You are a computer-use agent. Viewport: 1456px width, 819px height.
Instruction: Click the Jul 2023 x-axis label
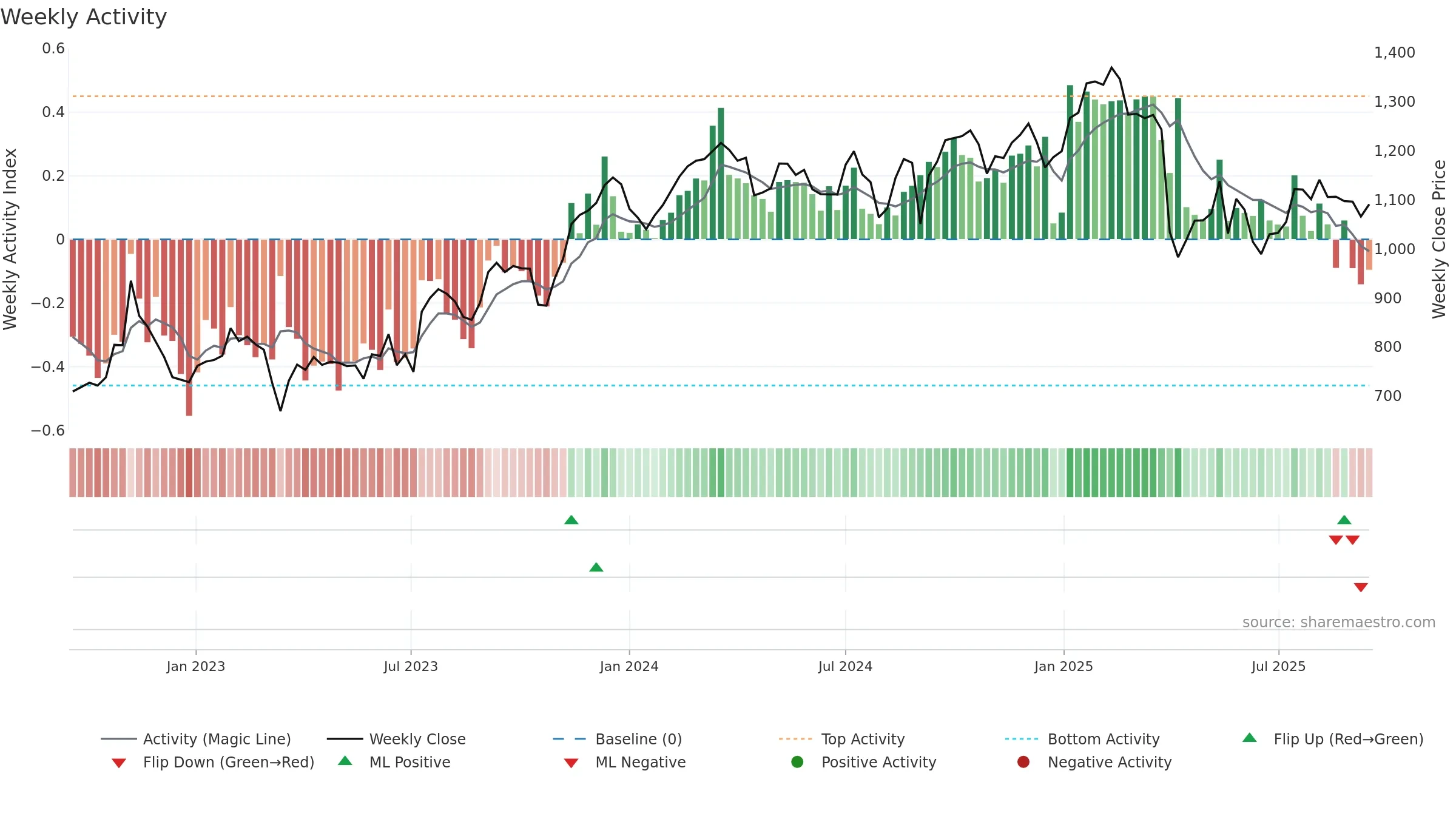coord(411,666)
